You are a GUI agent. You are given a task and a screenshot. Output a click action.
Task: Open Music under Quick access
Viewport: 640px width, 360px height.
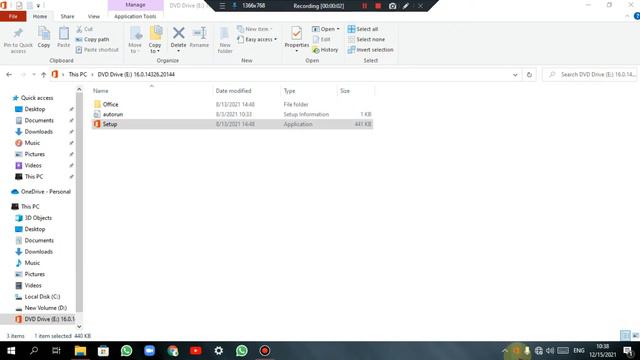pos(32,143)
